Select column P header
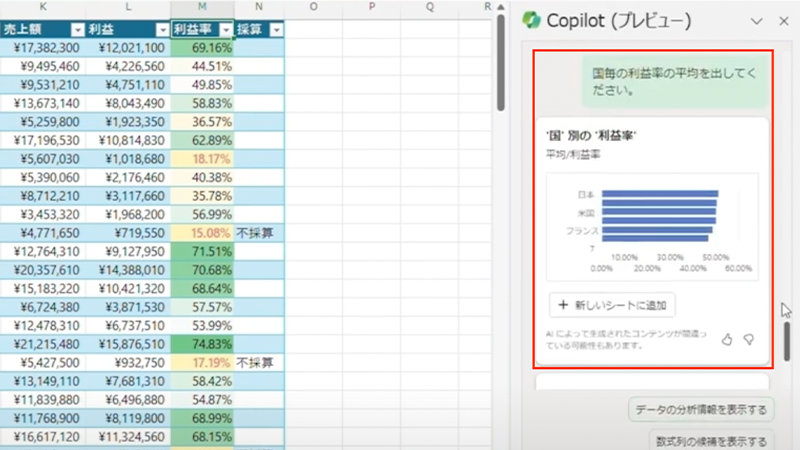Screen dimensions: 800x450 click(x=371, y=8)
